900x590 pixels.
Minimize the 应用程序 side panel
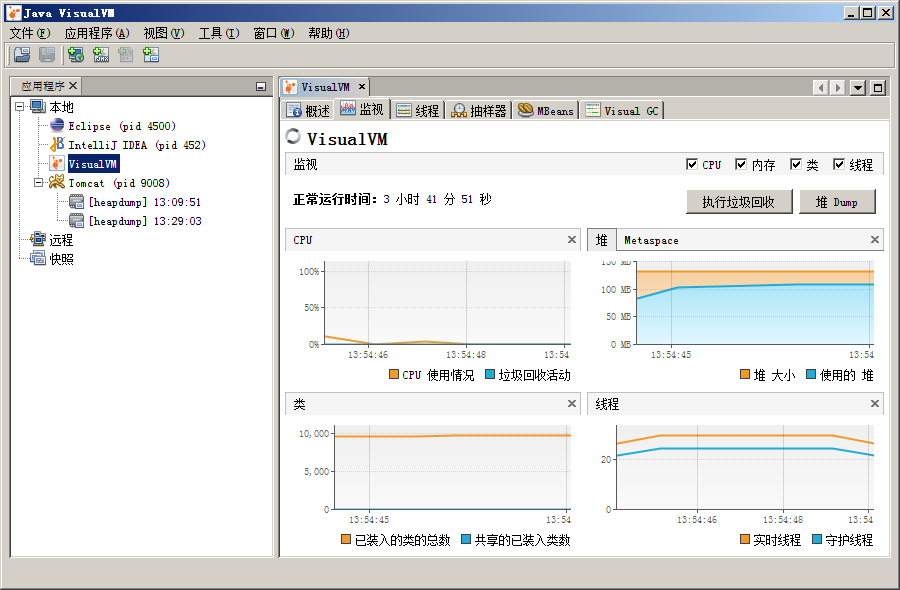(x=261, y=87)
